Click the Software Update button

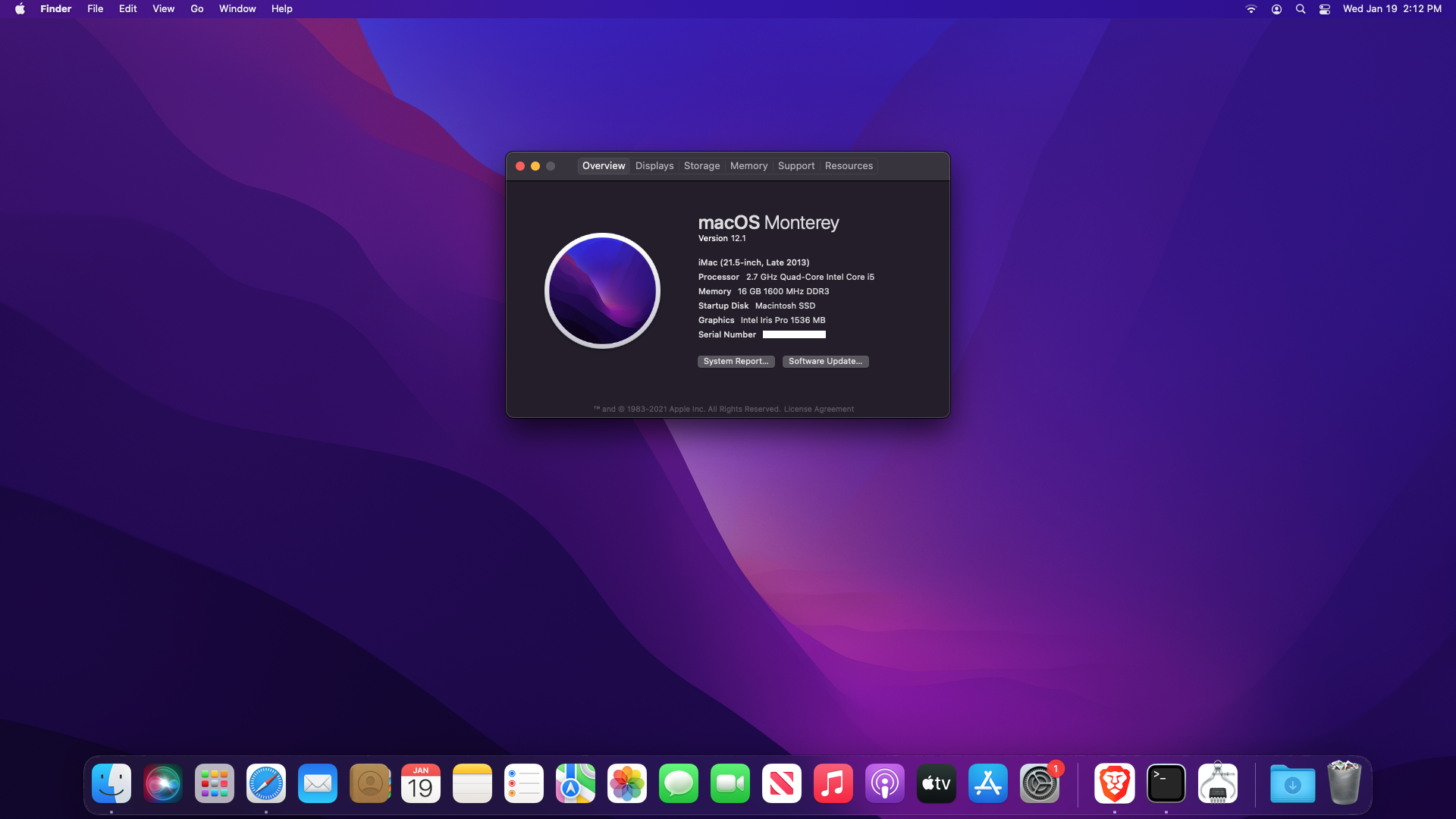[x=825, y=362]
